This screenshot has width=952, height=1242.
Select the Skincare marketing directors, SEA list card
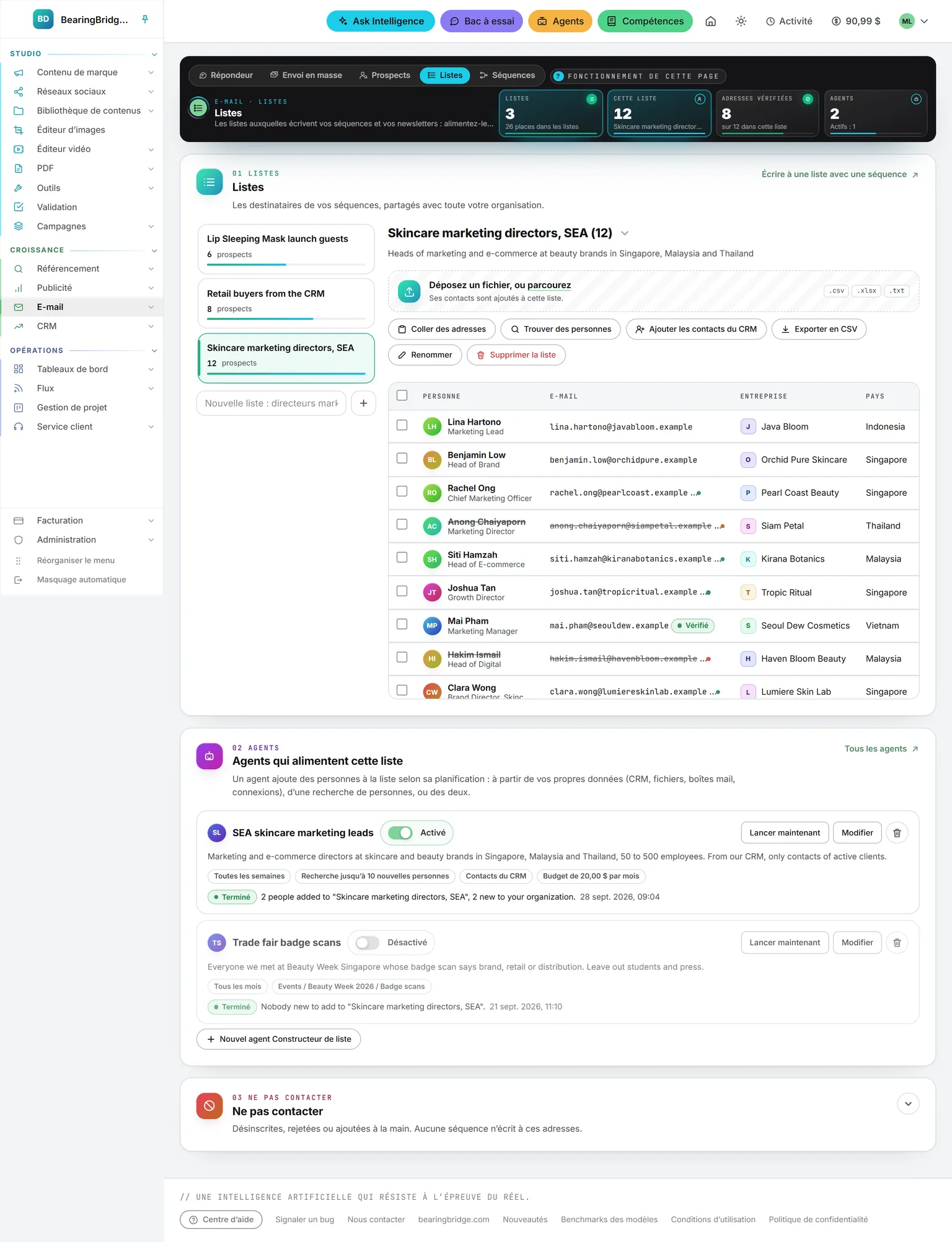(x=286, y=358)
